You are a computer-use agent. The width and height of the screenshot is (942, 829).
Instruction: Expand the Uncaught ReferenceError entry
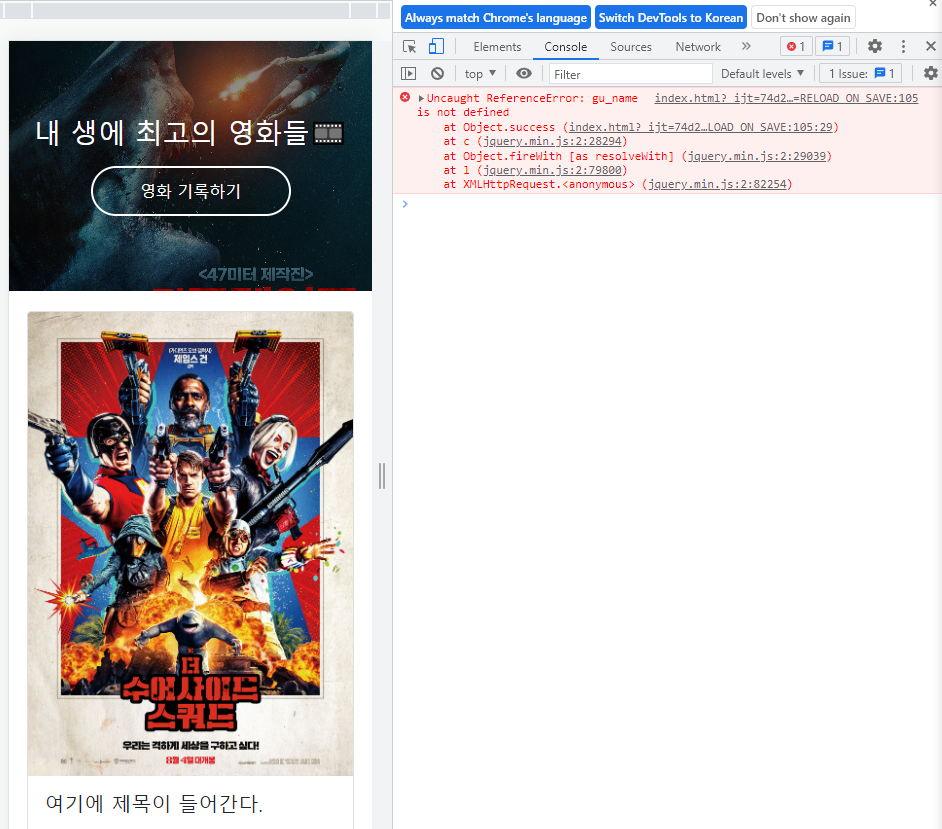click(421, 98)
